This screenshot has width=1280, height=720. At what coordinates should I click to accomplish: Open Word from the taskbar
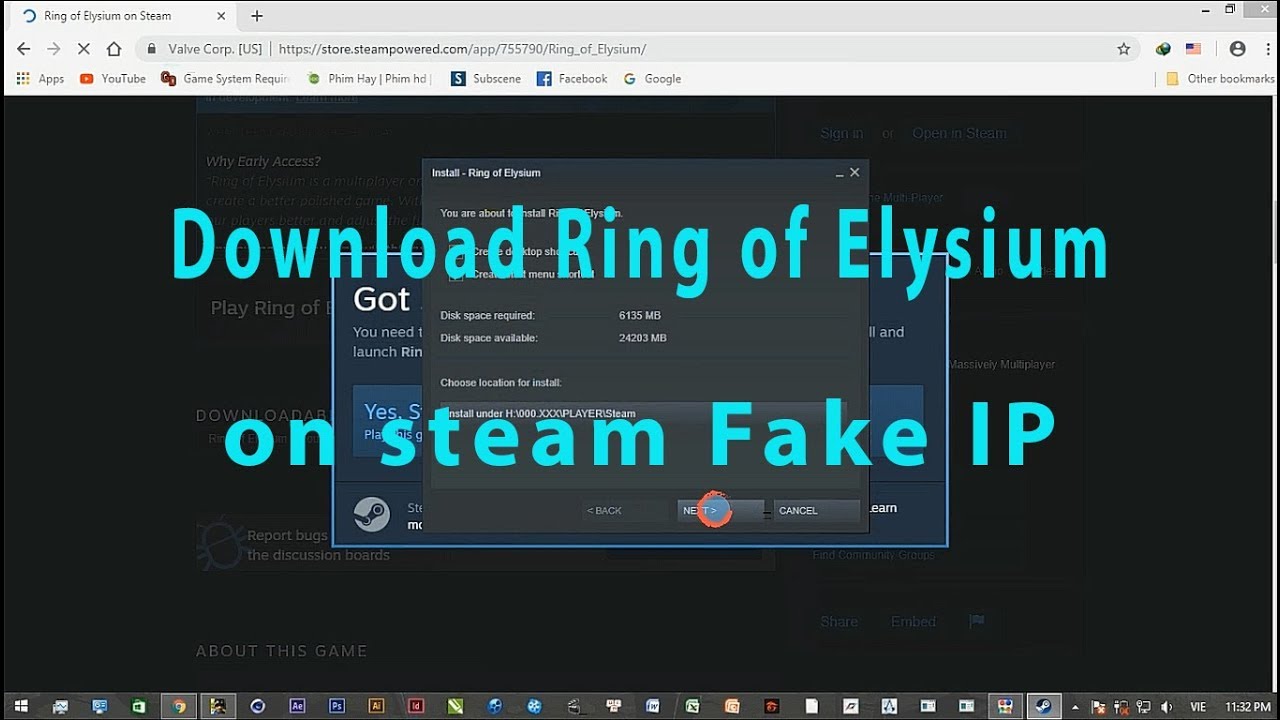[x=653, y=706]
